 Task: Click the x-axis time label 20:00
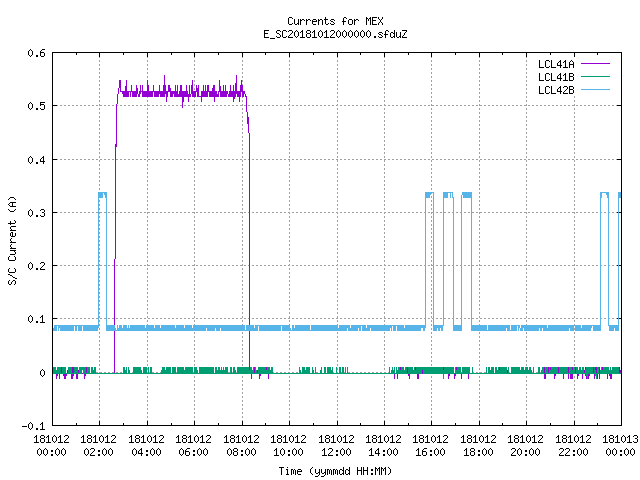(525, 452)
